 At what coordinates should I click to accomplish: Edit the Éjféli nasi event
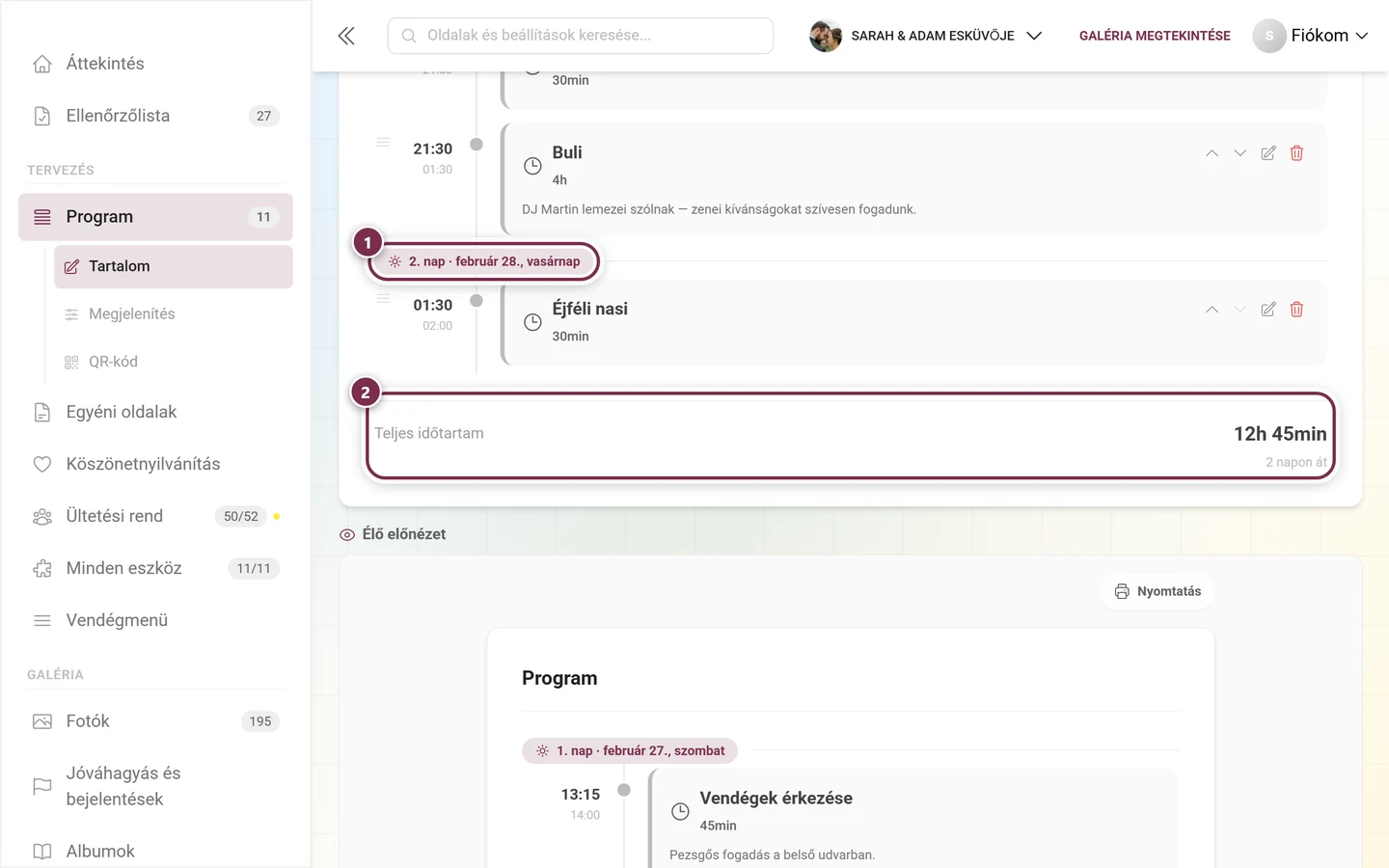[x=1268, y=310]
